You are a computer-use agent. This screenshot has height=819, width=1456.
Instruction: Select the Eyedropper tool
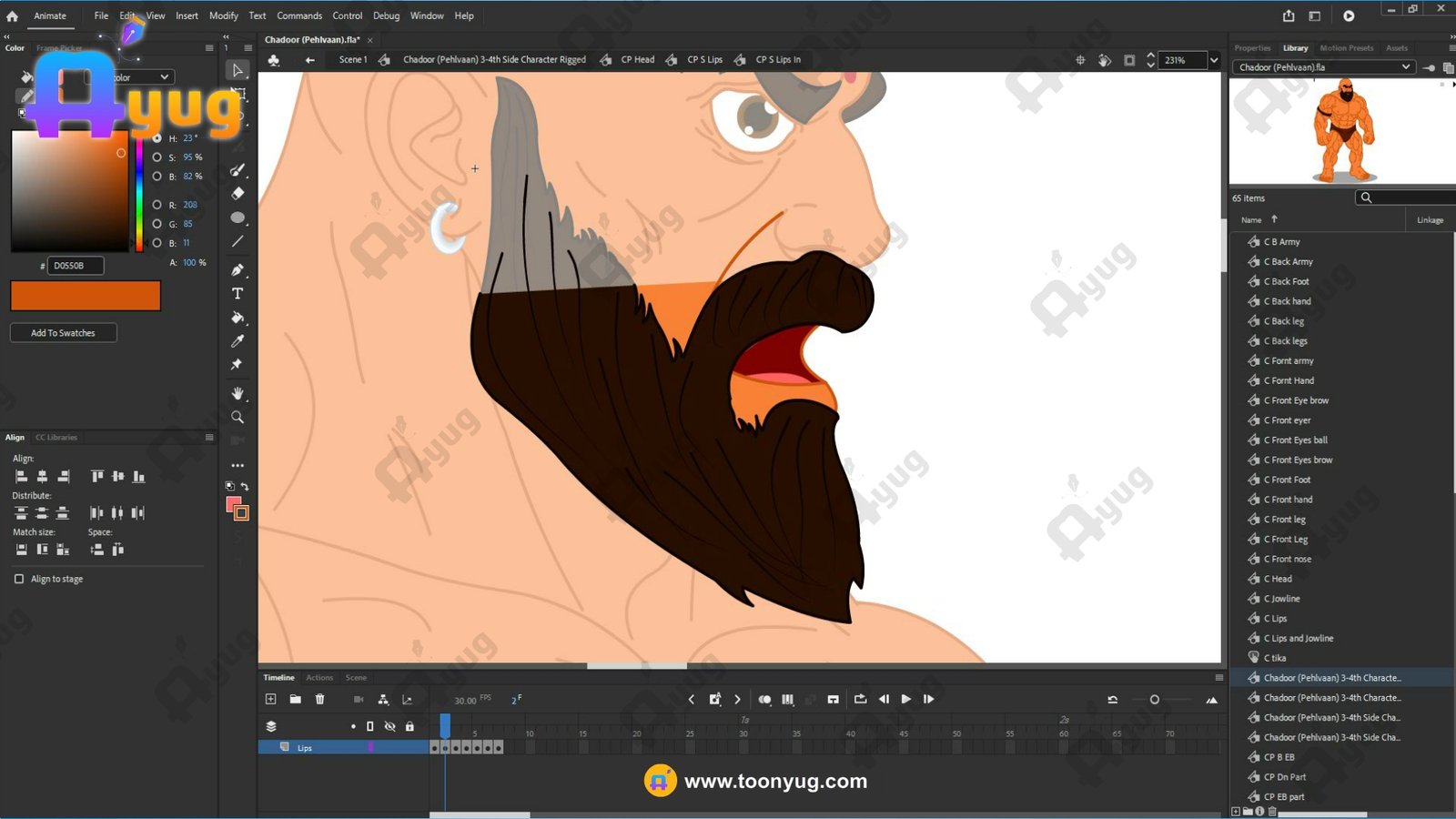click(238, 341)
